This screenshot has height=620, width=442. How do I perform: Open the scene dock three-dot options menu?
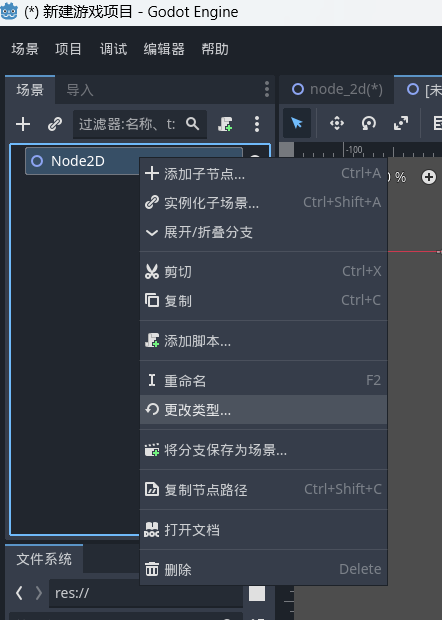coord(267,89)
